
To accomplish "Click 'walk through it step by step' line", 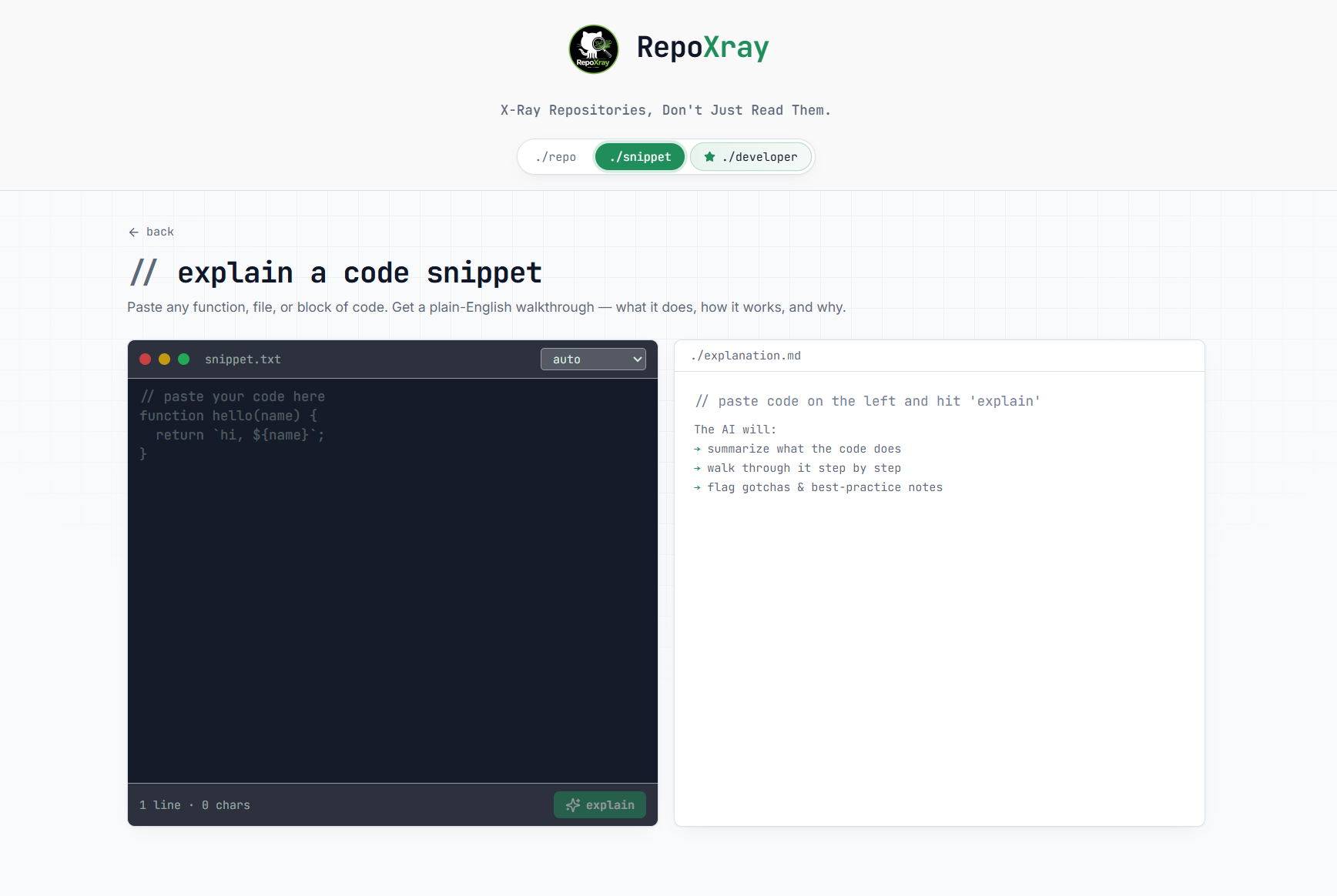I will pyautogui.click(x=797, y=468).
